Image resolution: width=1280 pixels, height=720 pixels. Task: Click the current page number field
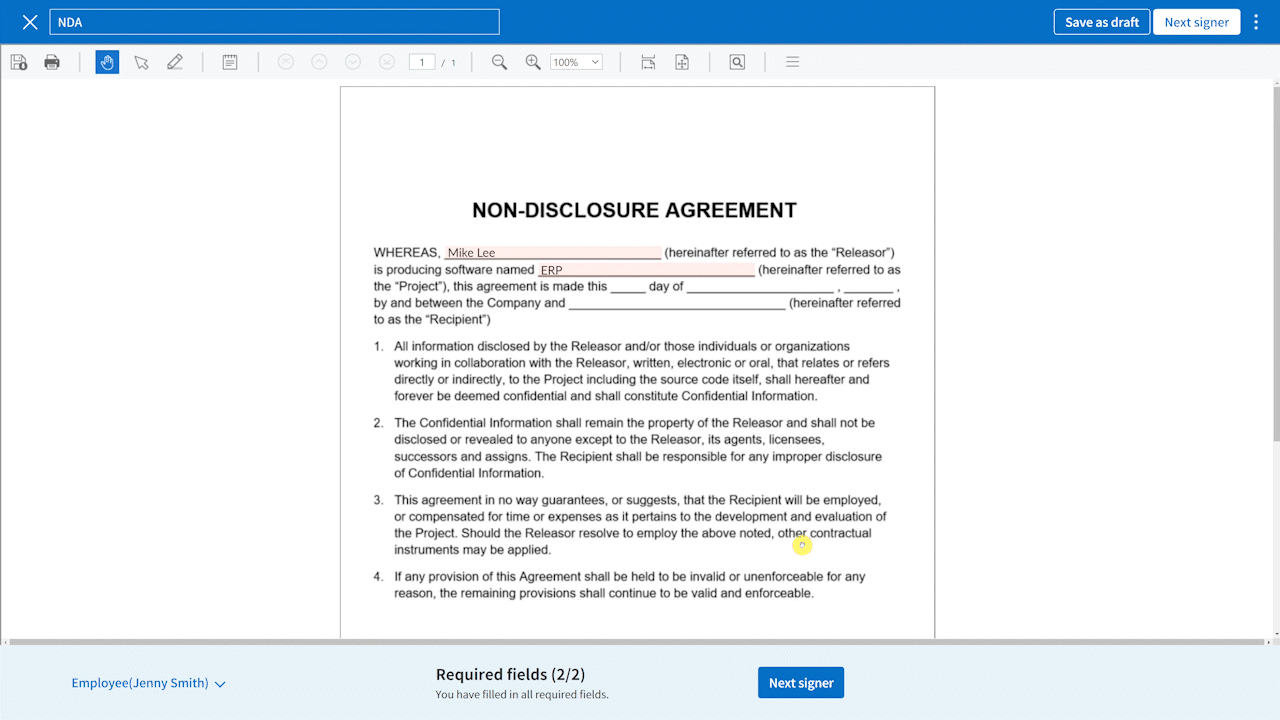pos(422,62)
